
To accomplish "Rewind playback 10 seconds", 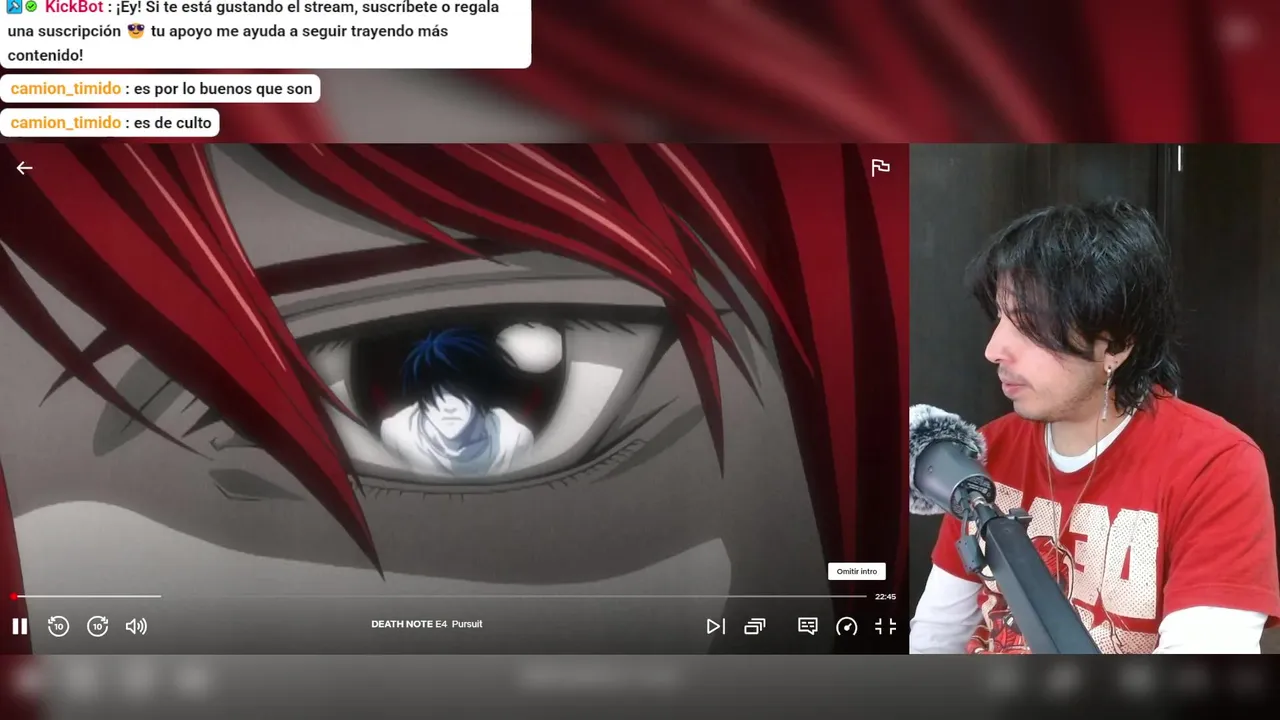I will [59, 626].
